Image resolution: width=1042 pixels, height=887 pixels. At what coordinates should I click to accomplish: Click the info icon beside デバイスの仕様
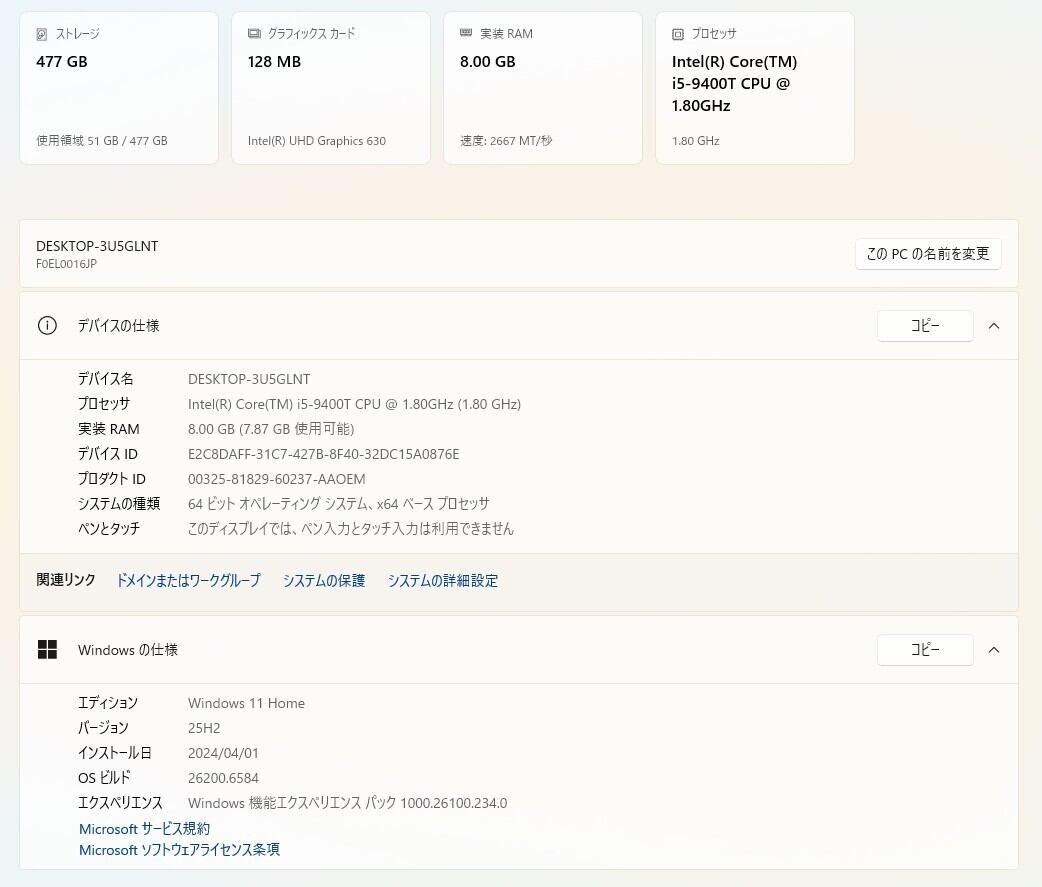[47, 326]
